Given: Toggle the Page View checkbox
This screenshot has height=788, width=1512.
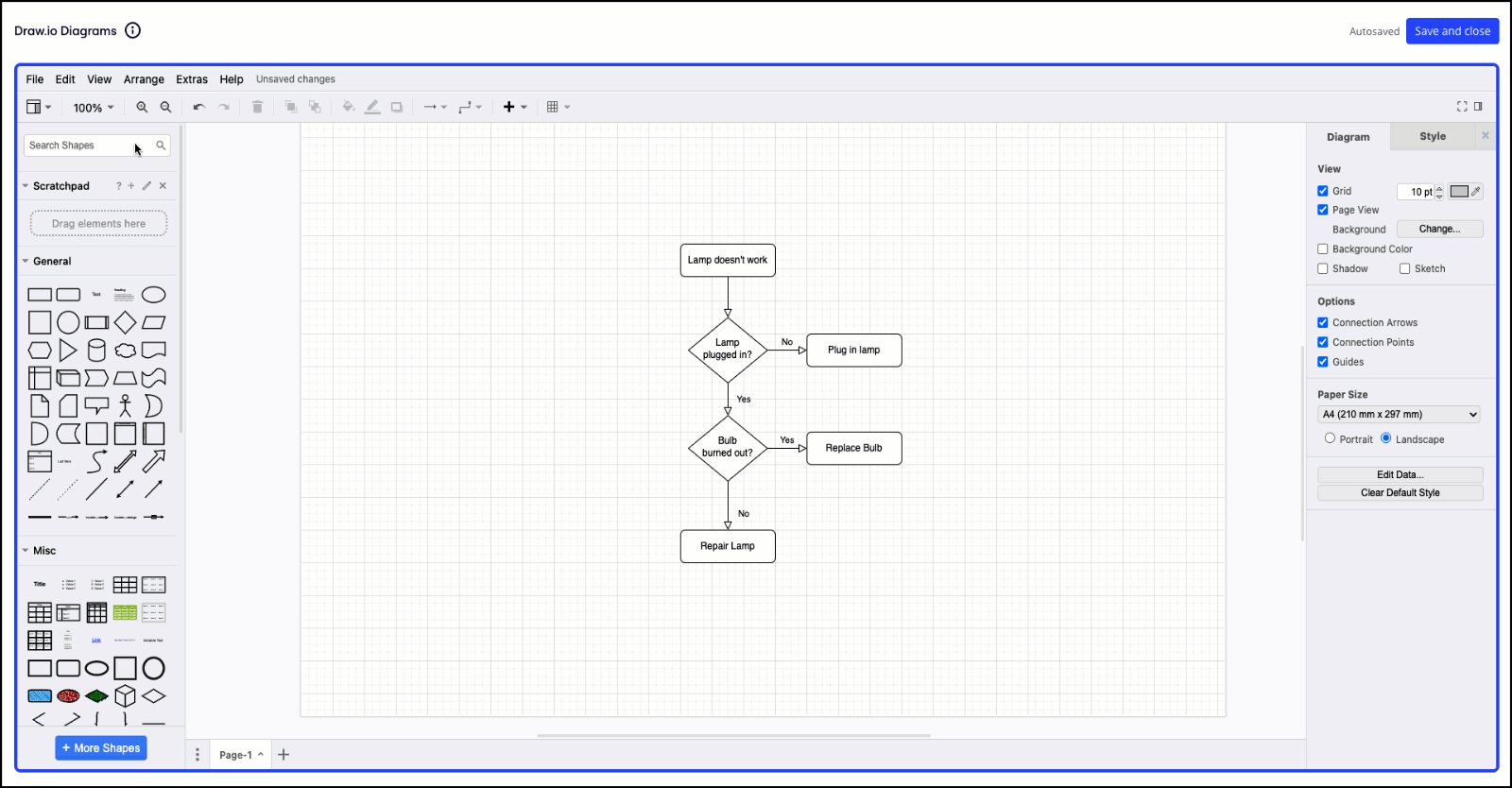Looking at the screenshot, I should point(1323,210).
